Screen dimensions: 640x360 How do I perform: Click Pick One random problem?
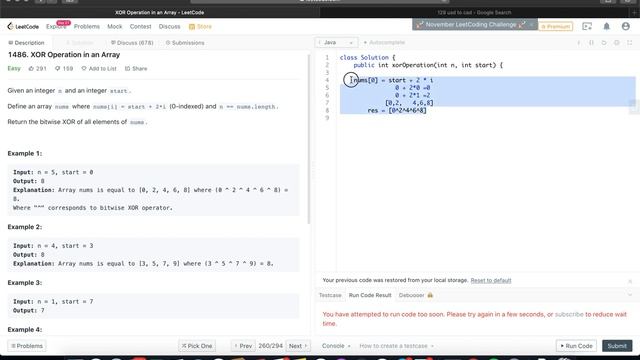(197, 346)
